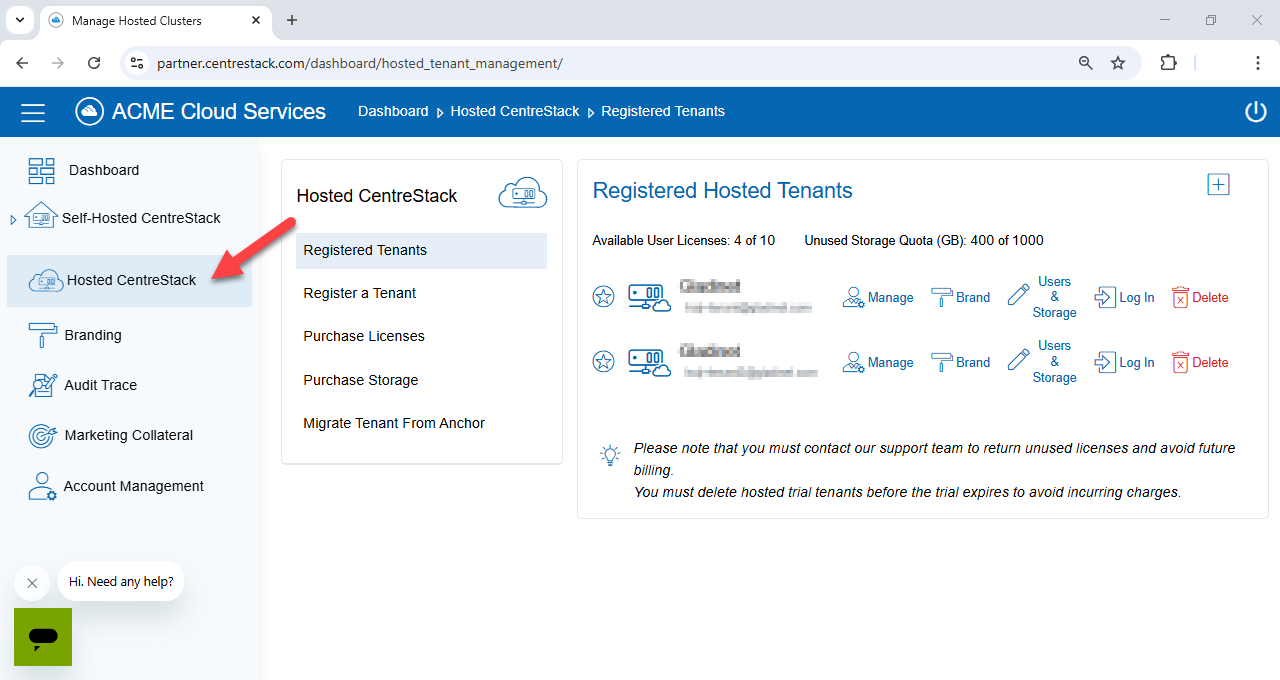
Task: Delete the second tenant
Action: pyautogui.click(x=1199, y=362)
